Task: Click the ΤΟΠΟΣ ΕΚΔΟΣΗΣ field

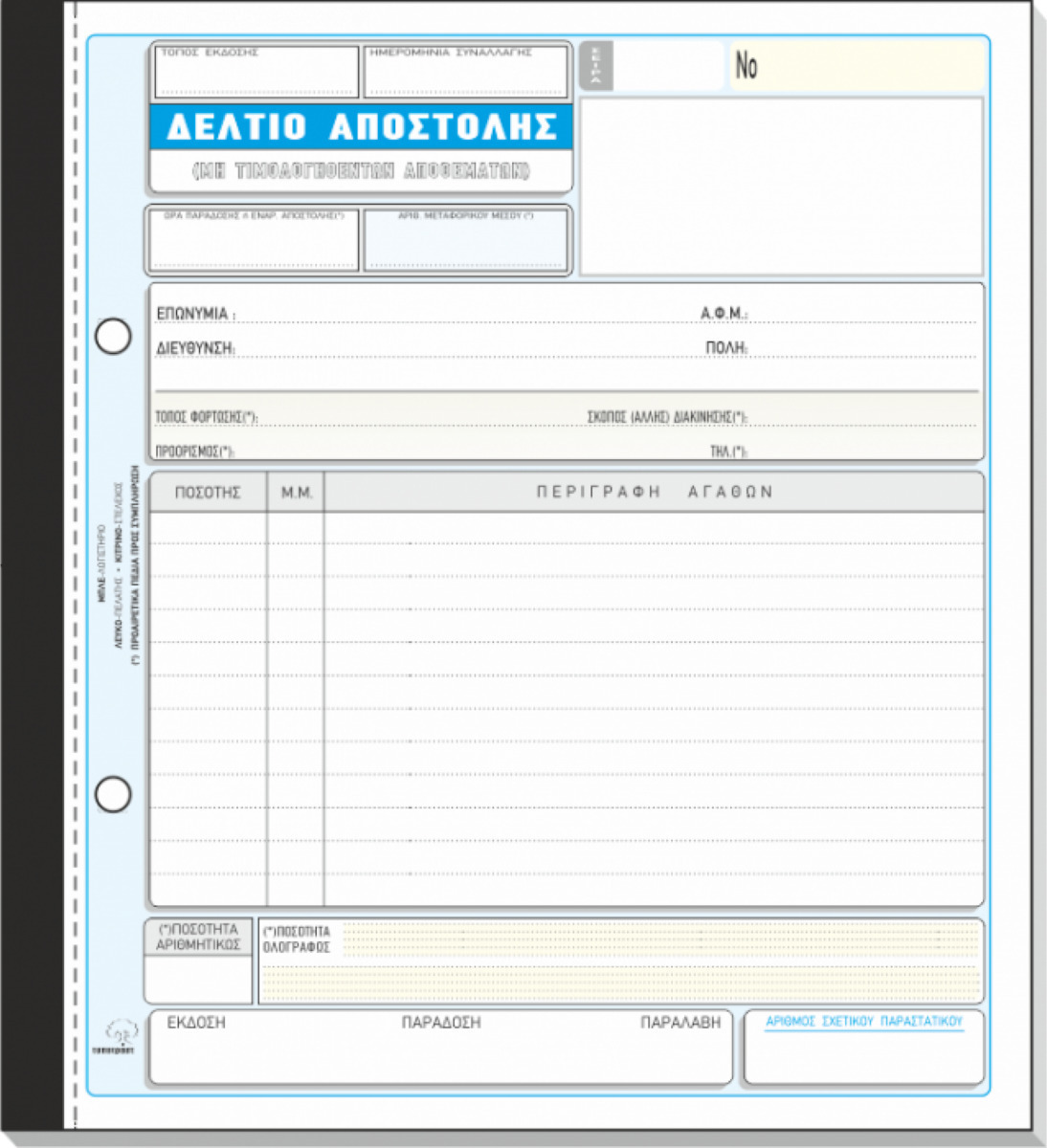Action: [255, 74]
